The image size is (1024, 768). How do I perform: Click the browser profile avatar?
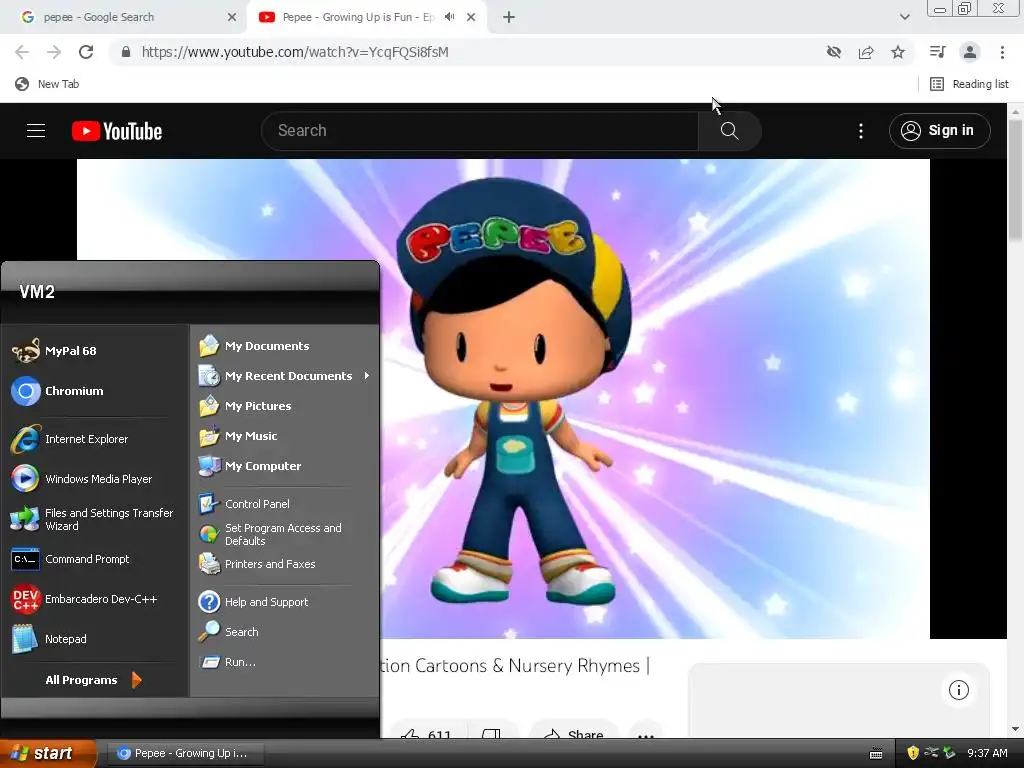pyautogui.click(x=970, y=52)
